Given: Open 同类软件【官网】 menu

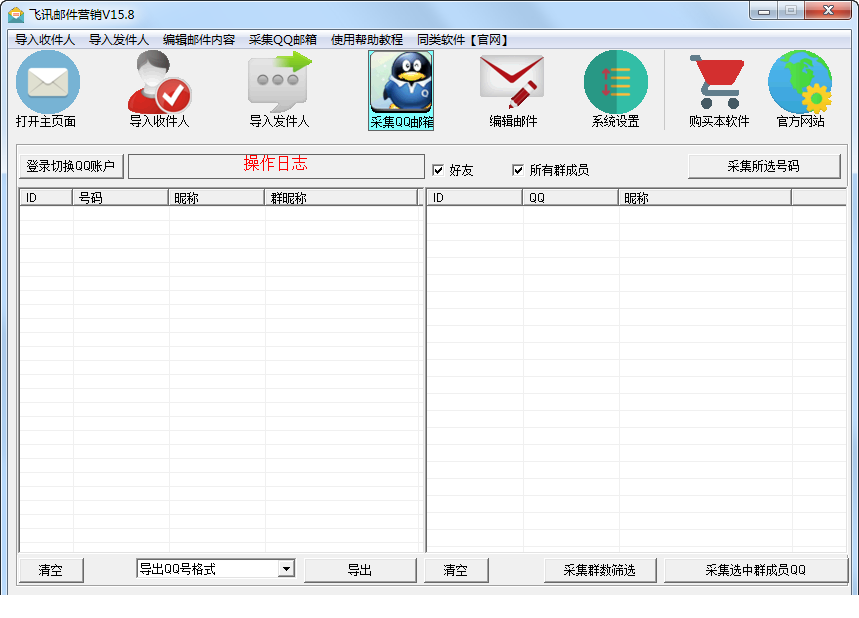Looking at the screenshot, I should click(463, 40).
